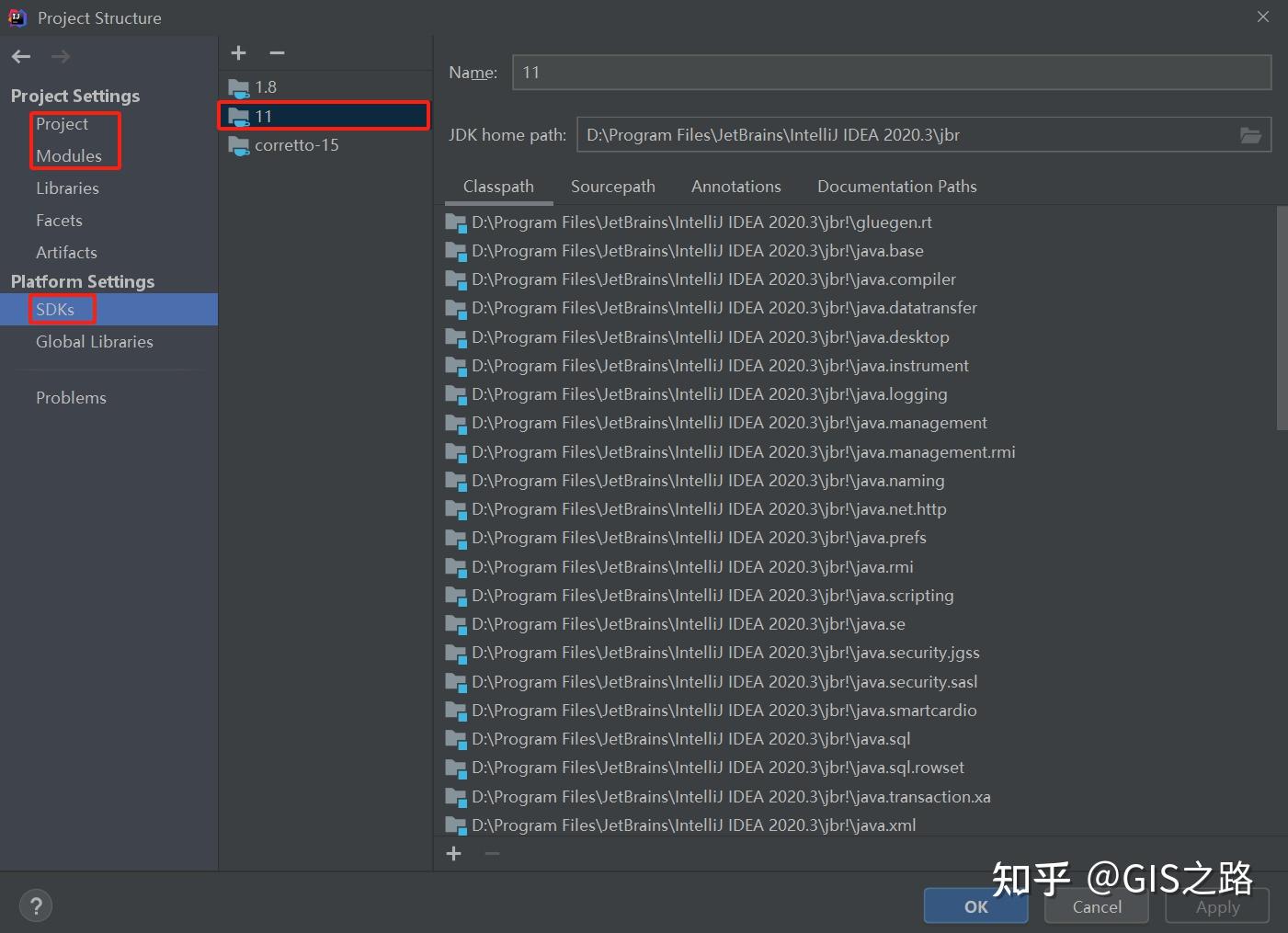Remove classpath entry with minus button
1288x933 pixels.
(492, 854)
